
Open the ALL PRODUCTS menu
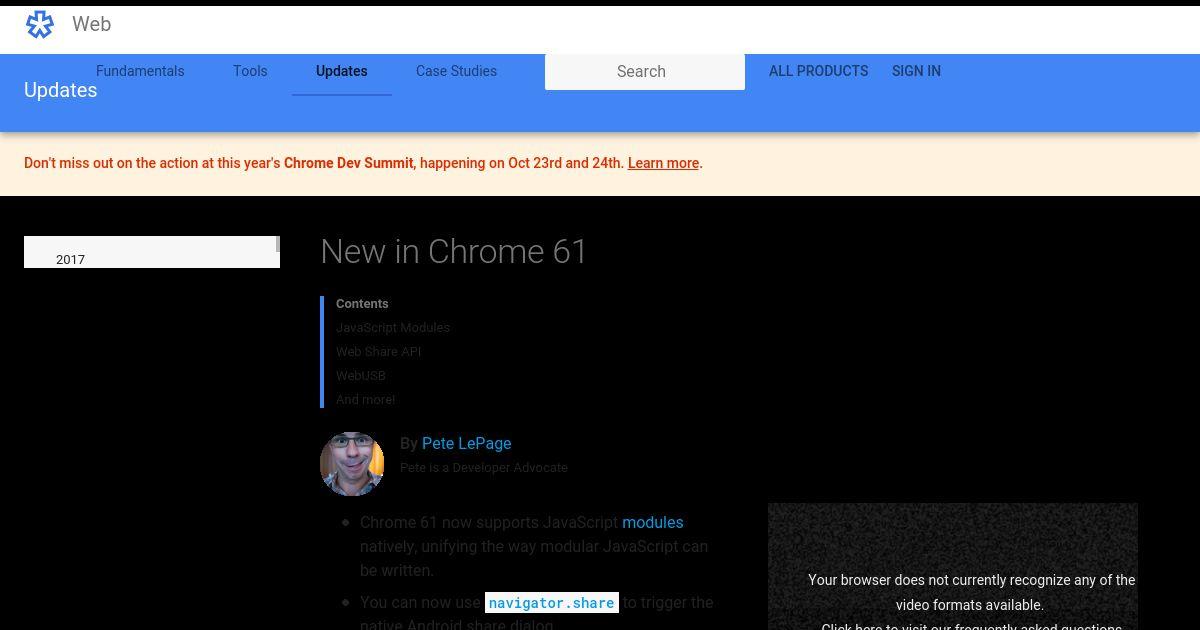[818, 71]
